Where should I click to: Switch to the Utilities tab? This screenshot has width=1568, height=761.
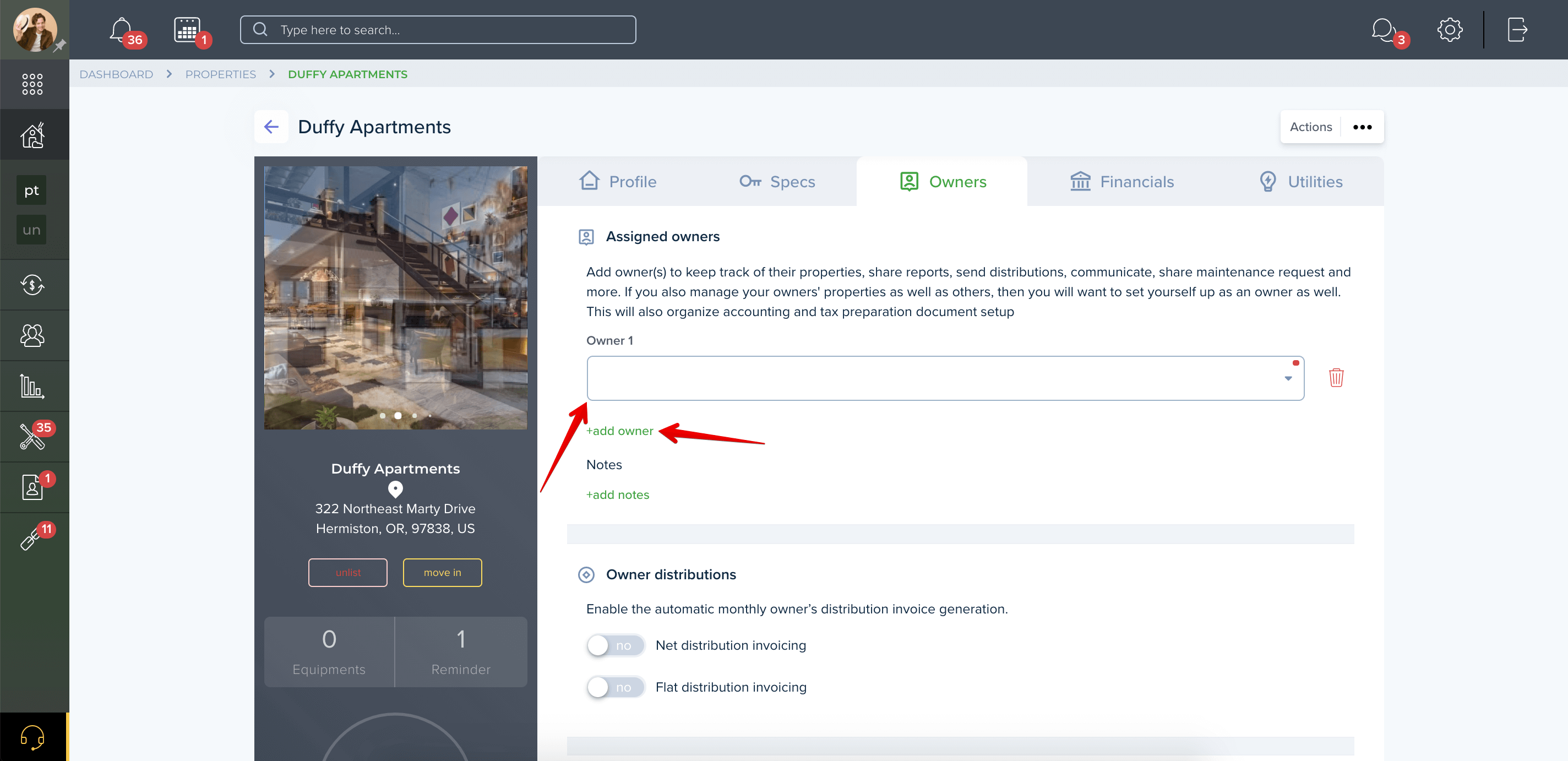point(1300,181)
